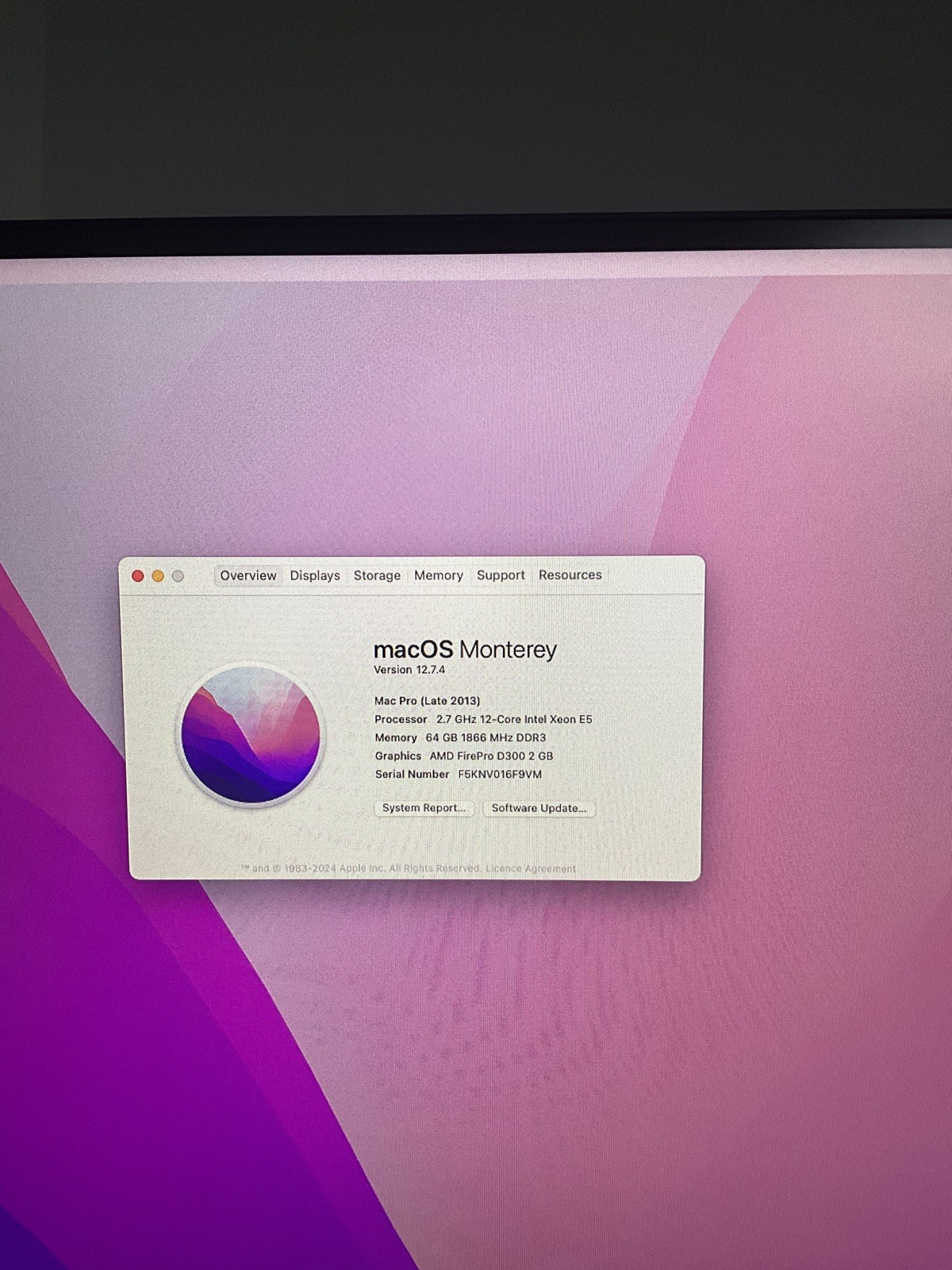Select the 'Version 12.7.4' text
Viewport: 952px width, 1270px height.
click(x=409, y=670)
